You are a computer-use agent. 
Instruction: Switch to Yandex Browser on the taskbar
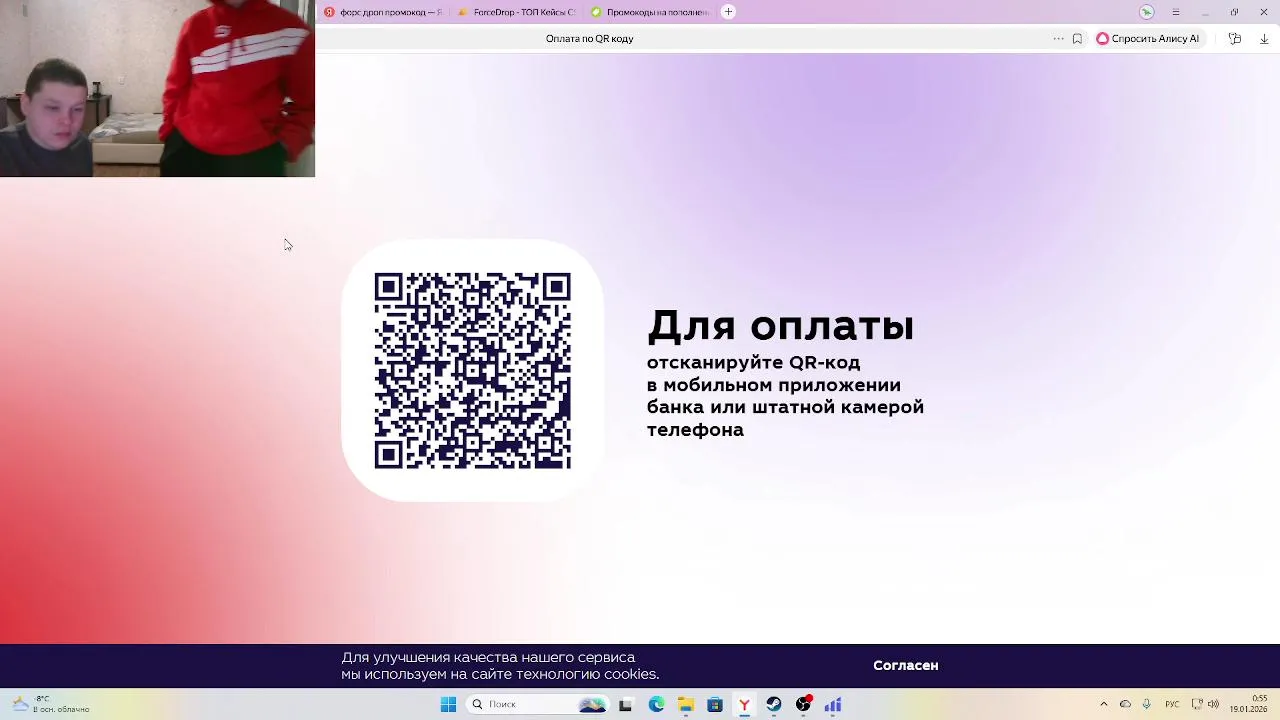pyautogui.click(x=744, y=705)
